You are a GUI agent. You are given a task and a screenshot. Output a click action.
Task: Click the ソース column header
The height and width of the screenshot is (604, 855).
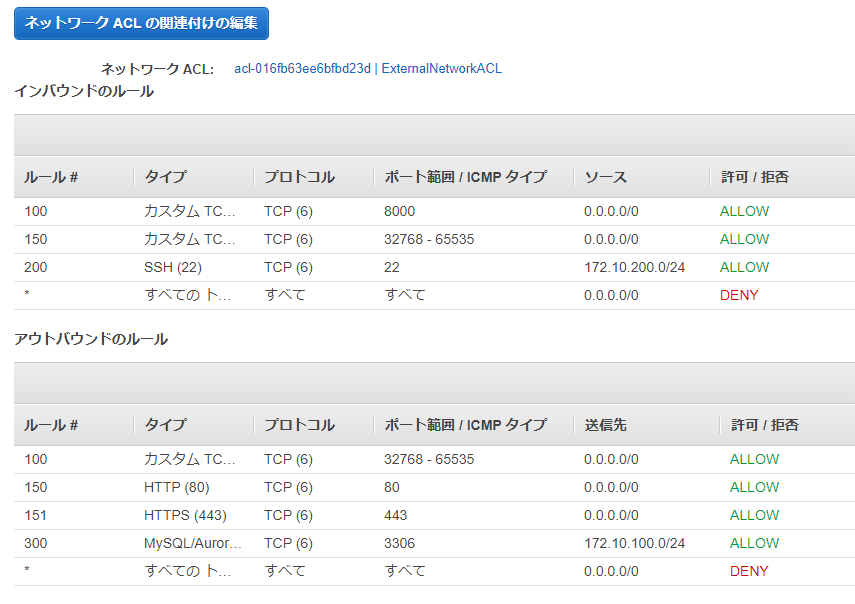(605, 177)
